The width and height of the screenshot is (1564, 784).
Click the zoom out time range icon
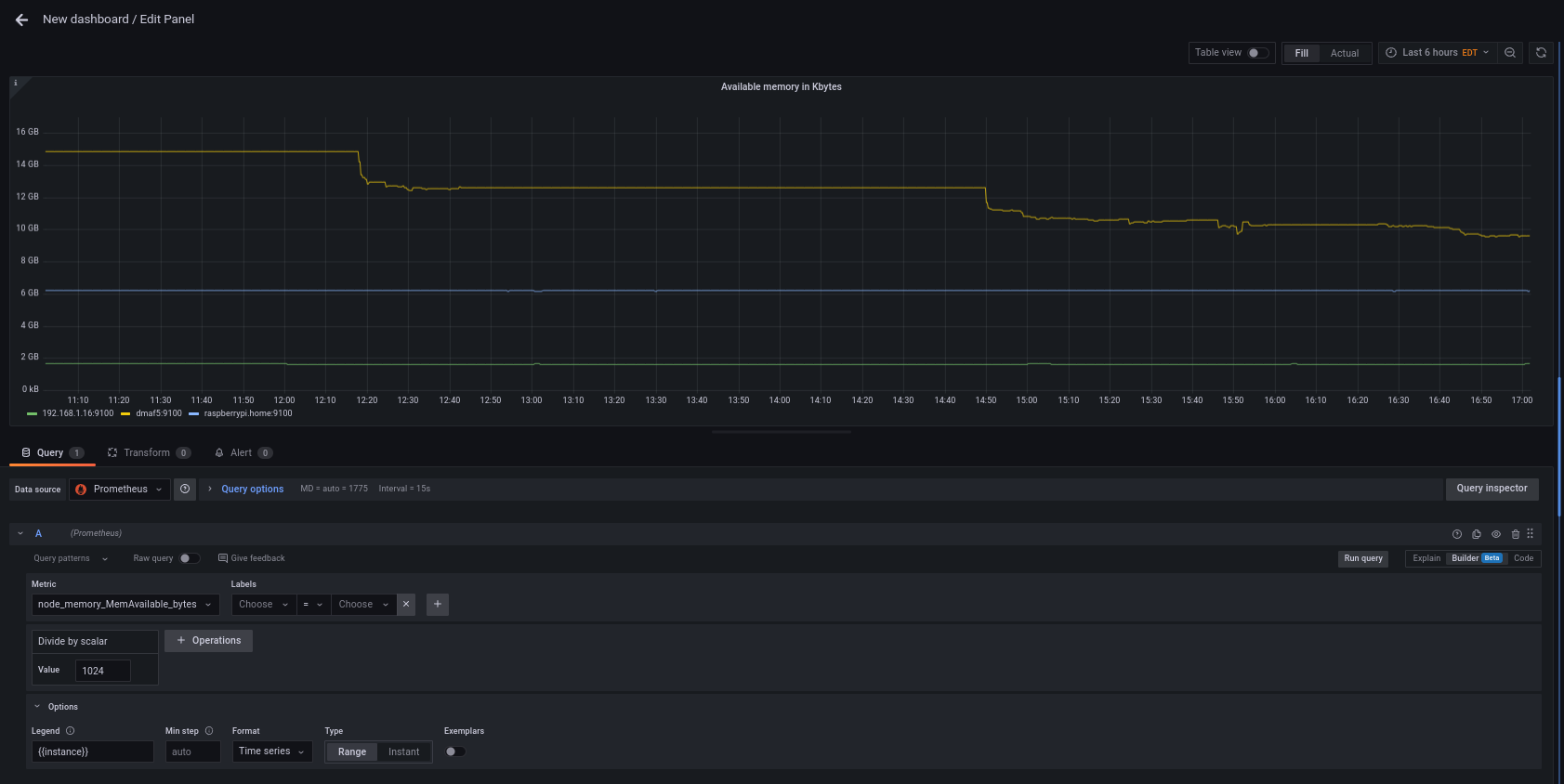tap(1510, 53)
